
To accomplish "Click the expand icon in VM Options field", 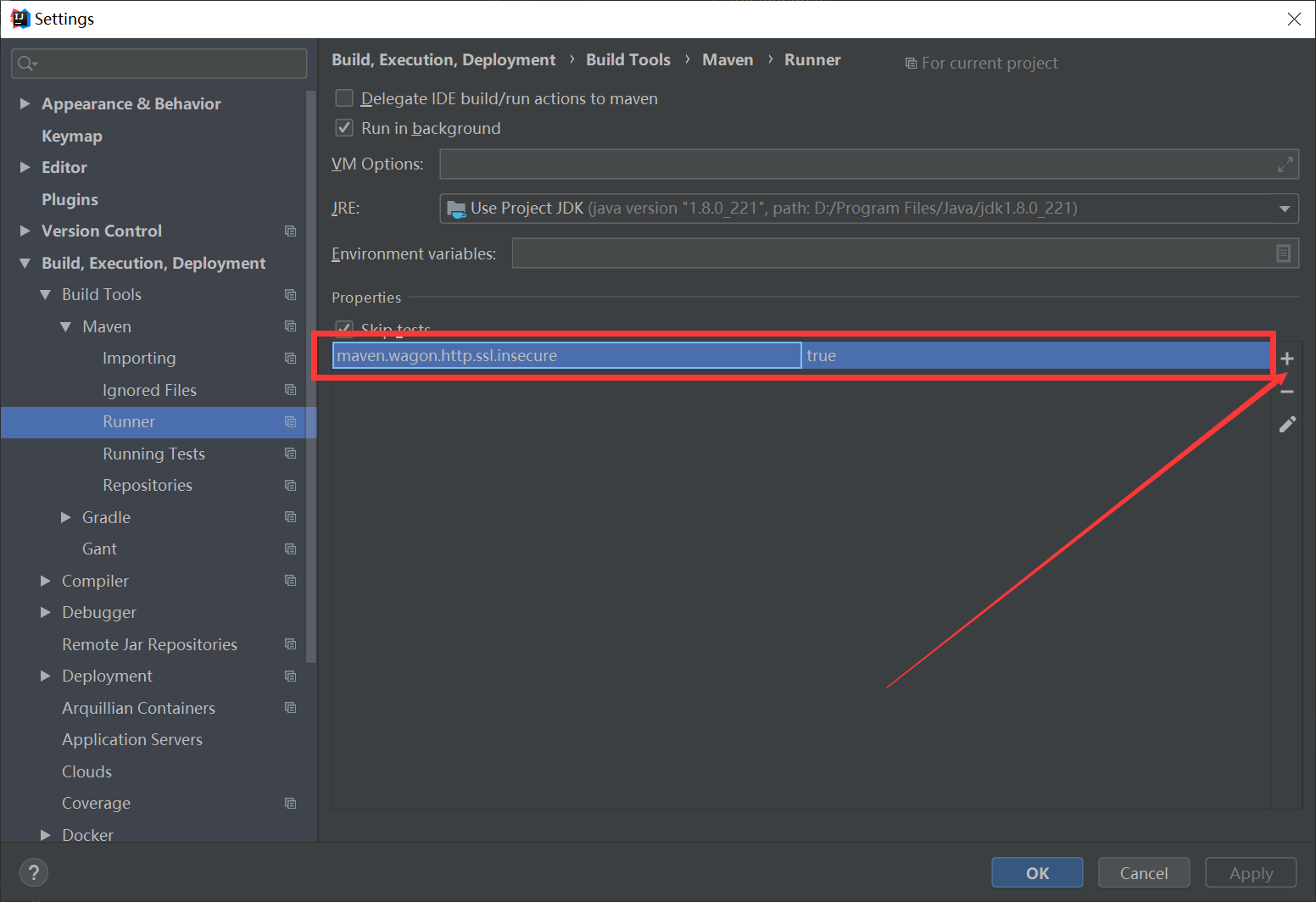I will tap(1285, 164).
